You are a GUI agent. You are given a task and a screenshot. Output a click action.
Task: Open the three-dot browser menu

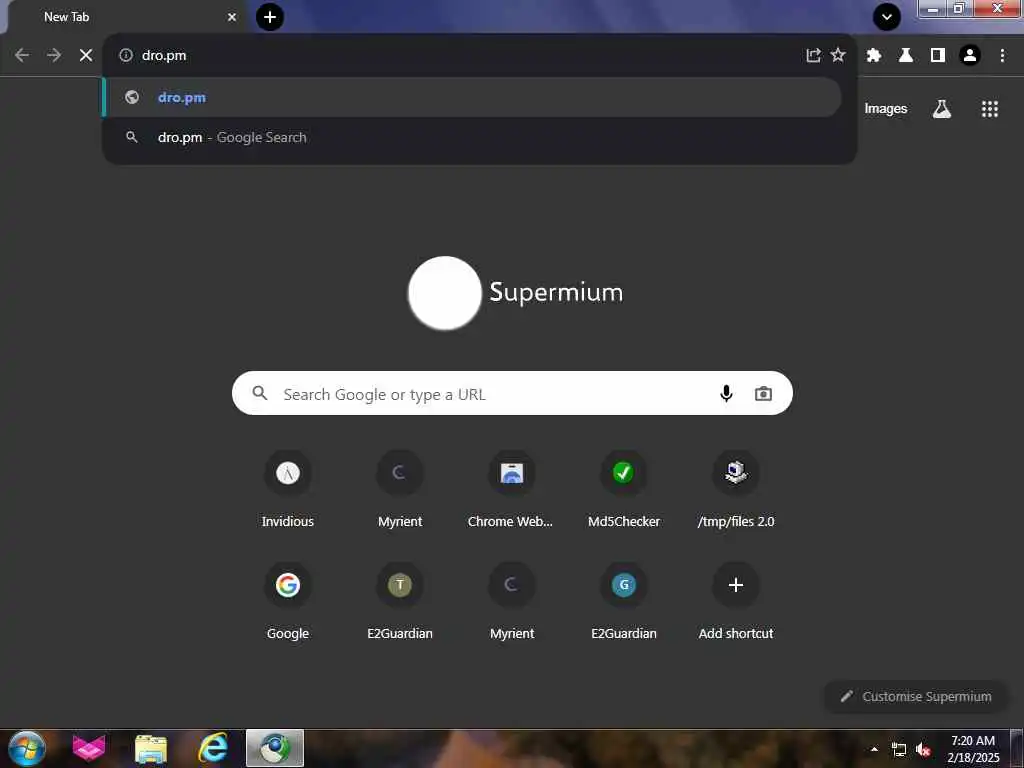(x=1002, y=56)
